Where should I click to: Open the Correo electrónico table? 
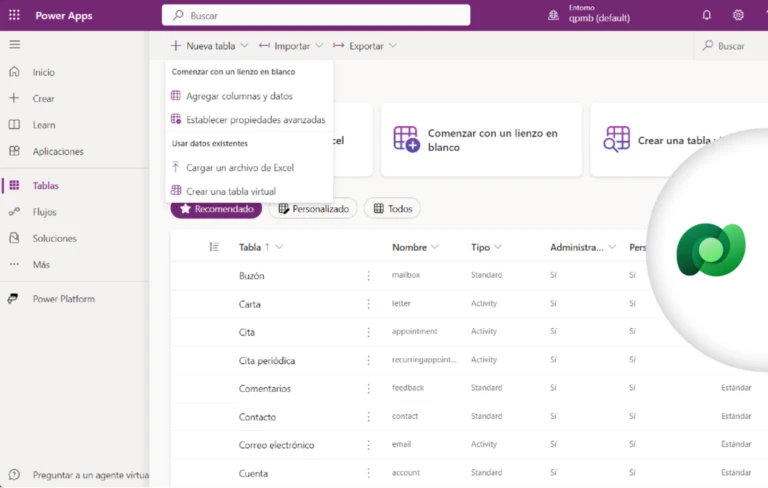coord(276,445)
